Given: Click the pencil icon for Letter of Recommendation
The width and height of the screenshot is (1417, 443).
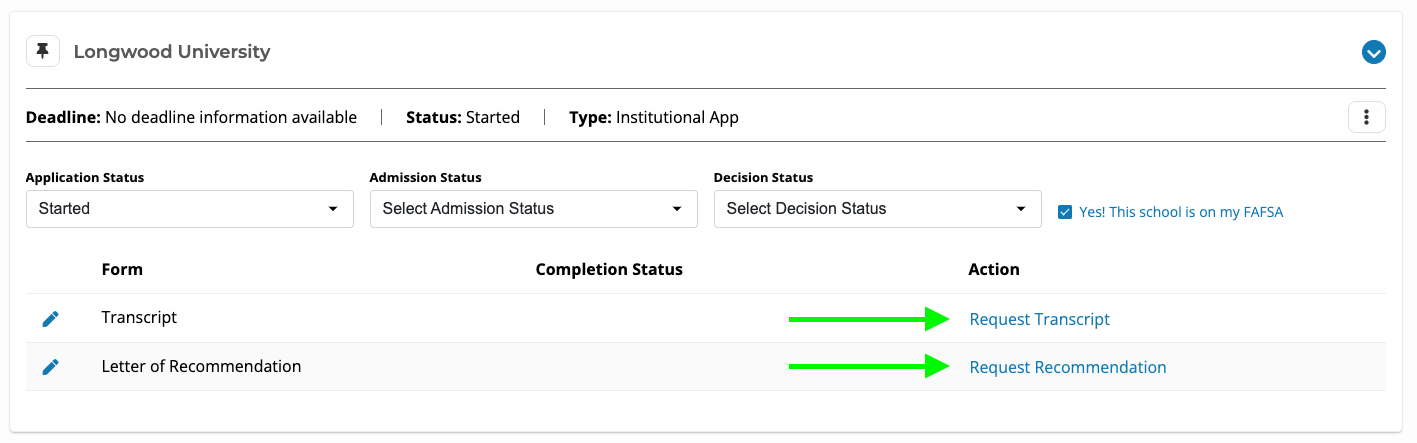Looking at the screenshot, I should pos(50,367).
